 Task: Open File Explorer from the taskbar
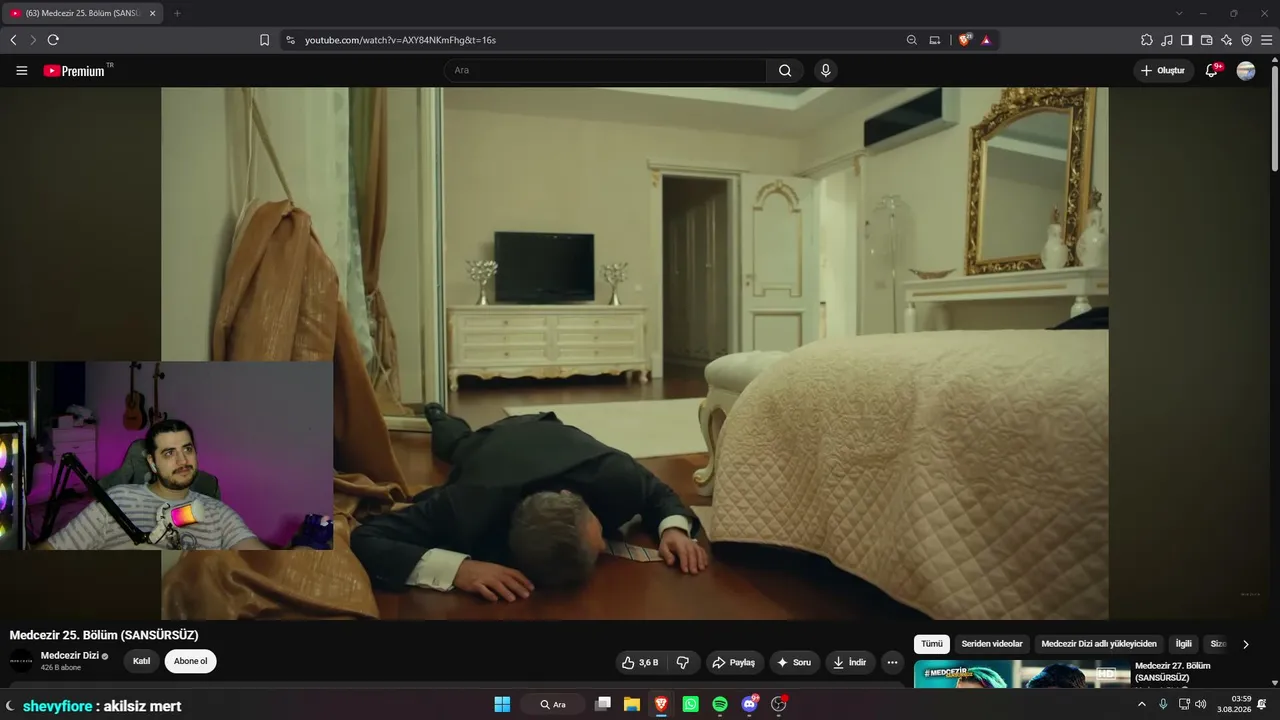point(632,704)
